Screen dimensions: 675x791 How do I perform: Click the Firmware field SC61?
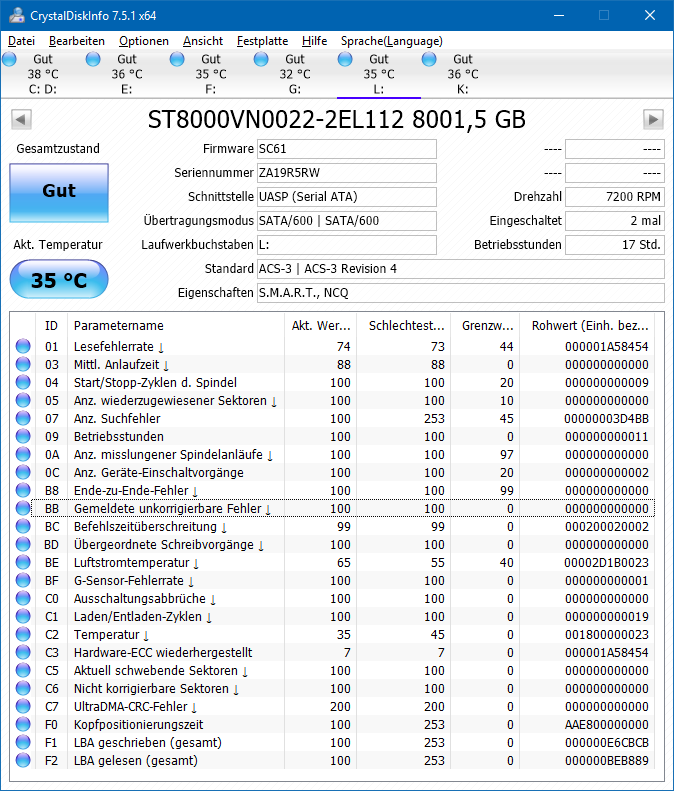click(347, 149)
